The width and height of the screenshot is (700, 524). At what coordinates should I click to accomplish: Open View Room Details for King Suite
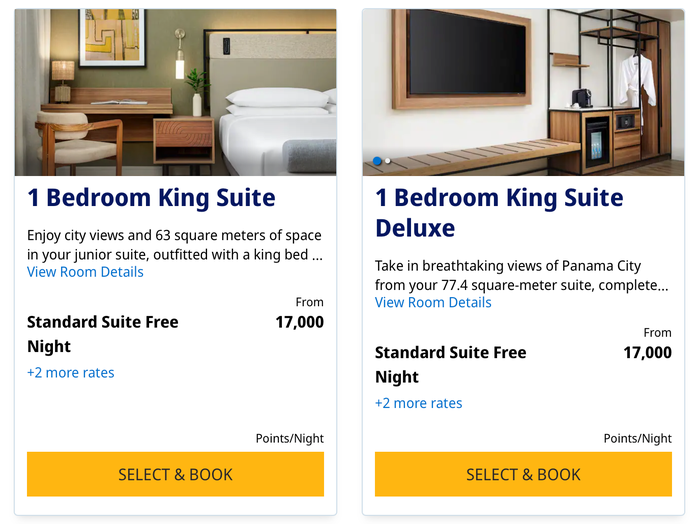[85, 272]
